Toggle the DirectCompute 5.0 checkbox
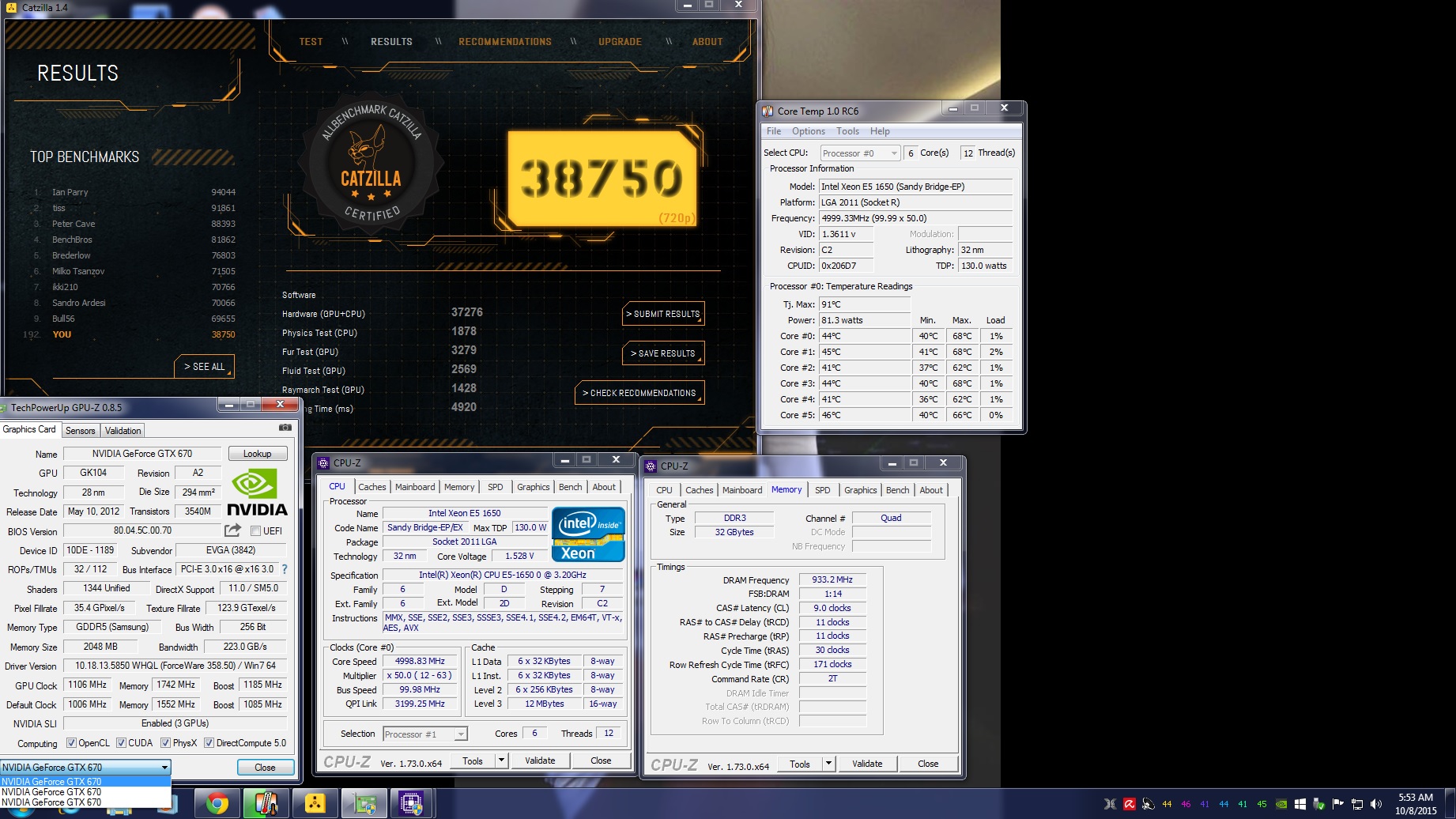Screen dimensions: 1456x819 209,743
